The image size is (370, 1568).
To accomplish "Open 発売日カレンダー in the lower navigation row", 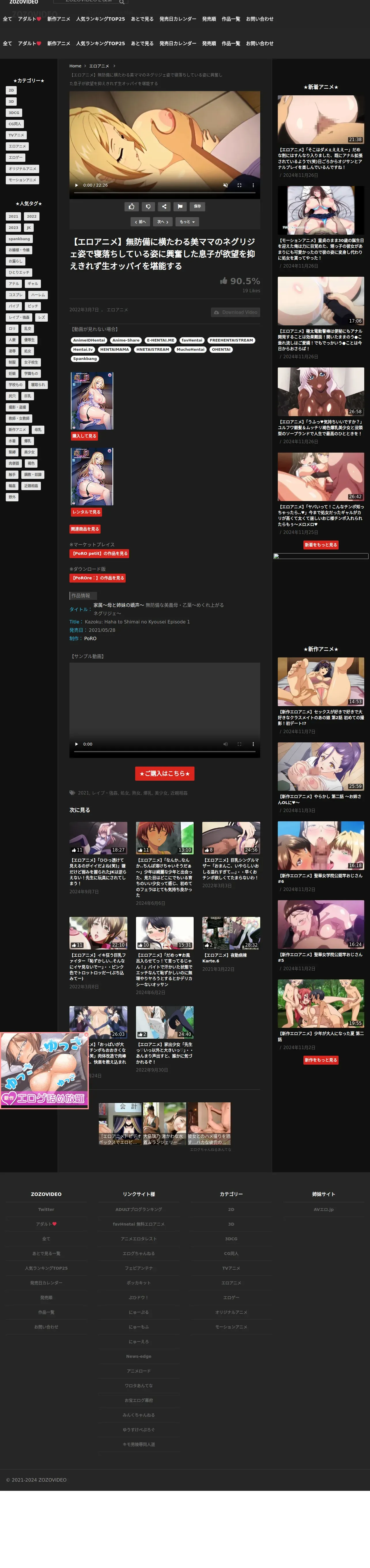I will (x=178, y=44).
